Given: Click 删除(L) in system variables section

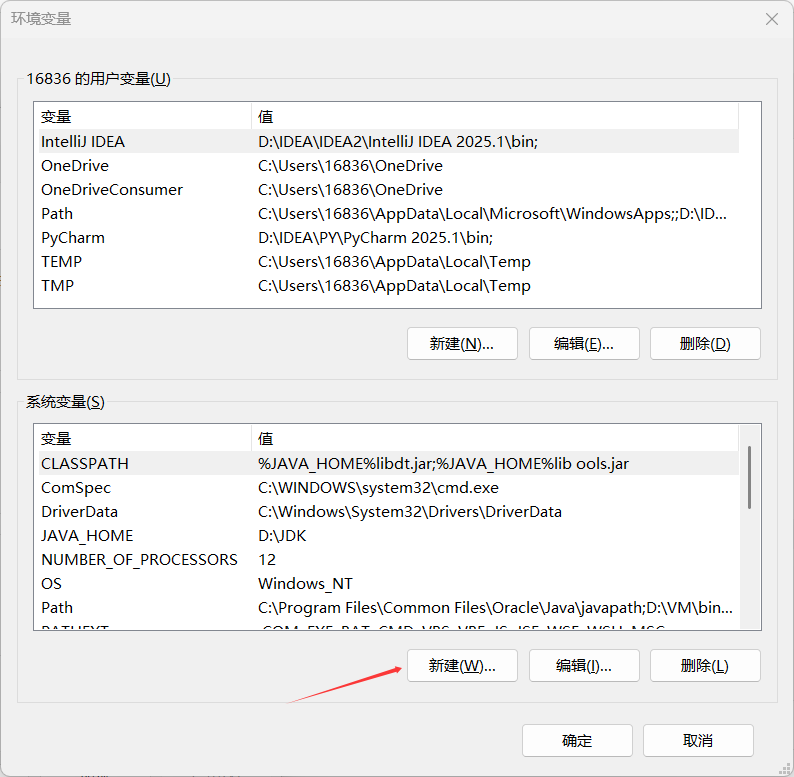Looking at the screenshot, I should [705, 665].
